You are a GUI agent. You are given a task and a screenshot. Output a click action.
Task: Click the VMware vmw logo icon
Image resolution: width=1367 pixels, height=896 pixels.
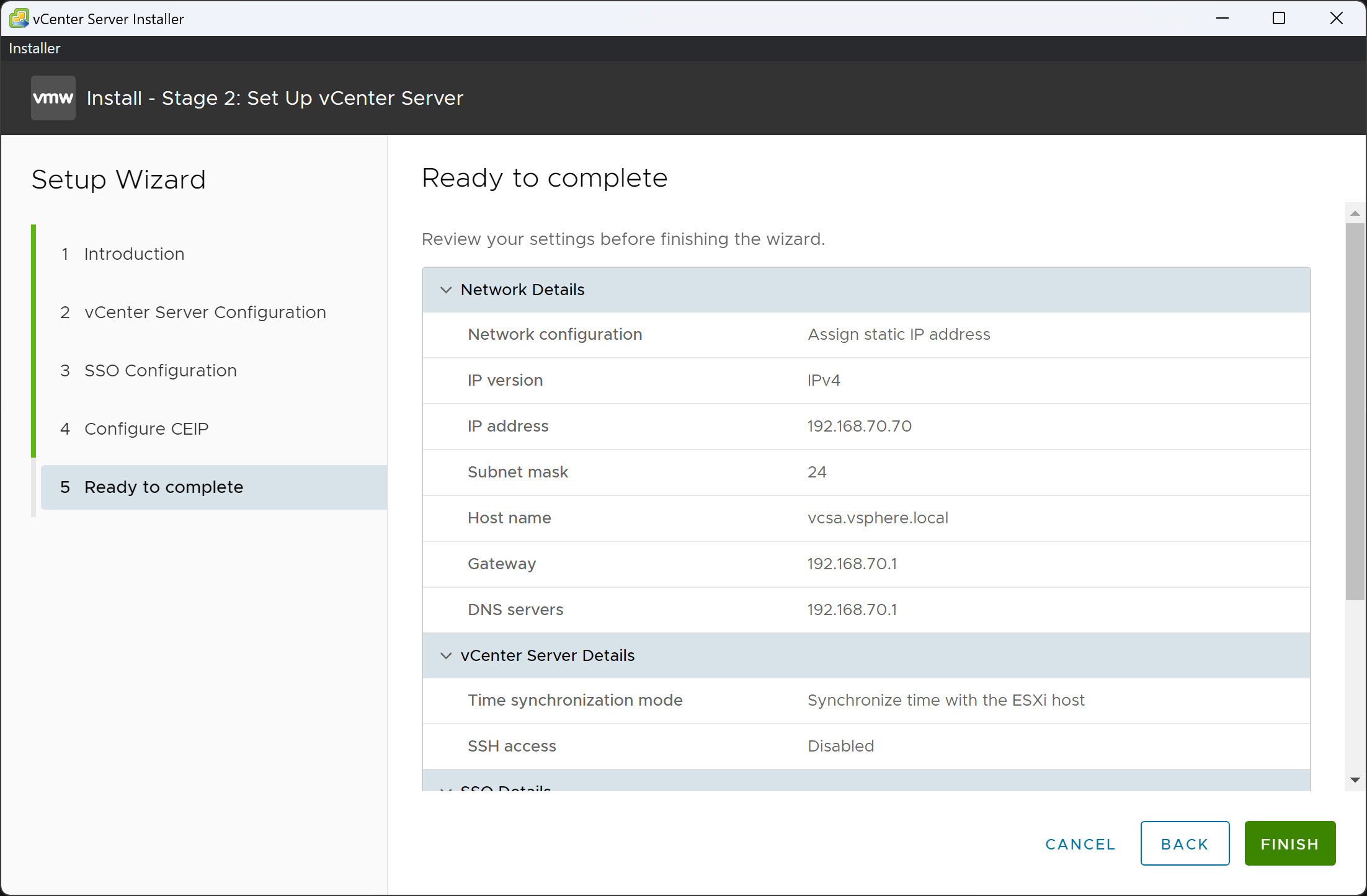tap(53, 97)
